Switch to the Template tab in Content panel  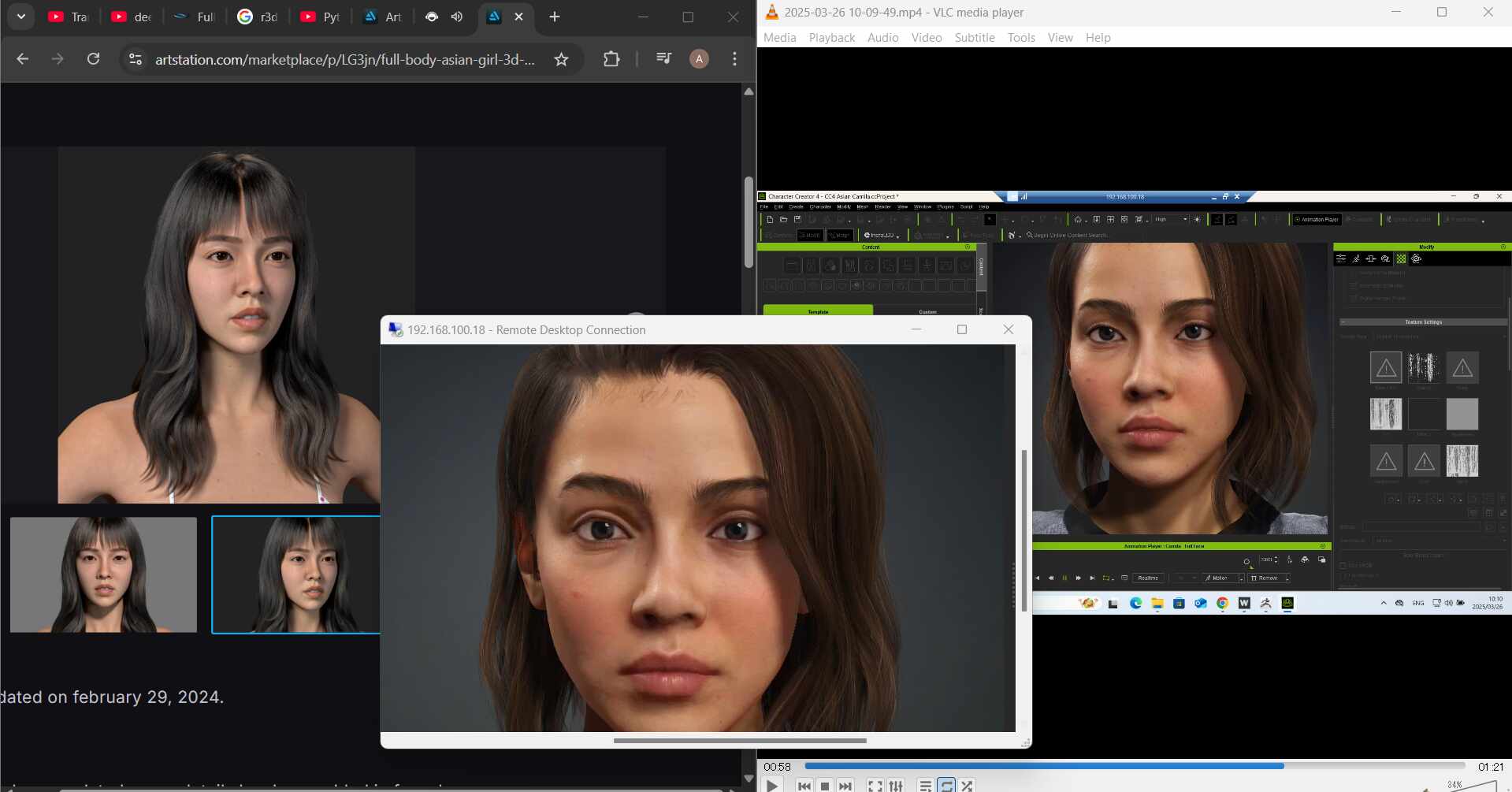818,311
